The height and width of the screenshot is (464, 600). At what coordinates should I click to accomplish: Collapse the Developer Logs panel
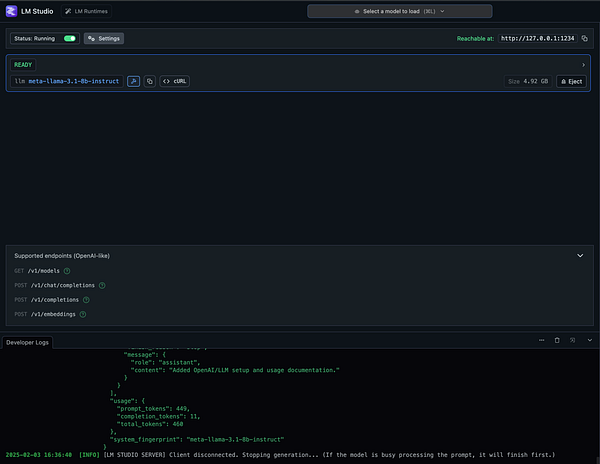590,340
